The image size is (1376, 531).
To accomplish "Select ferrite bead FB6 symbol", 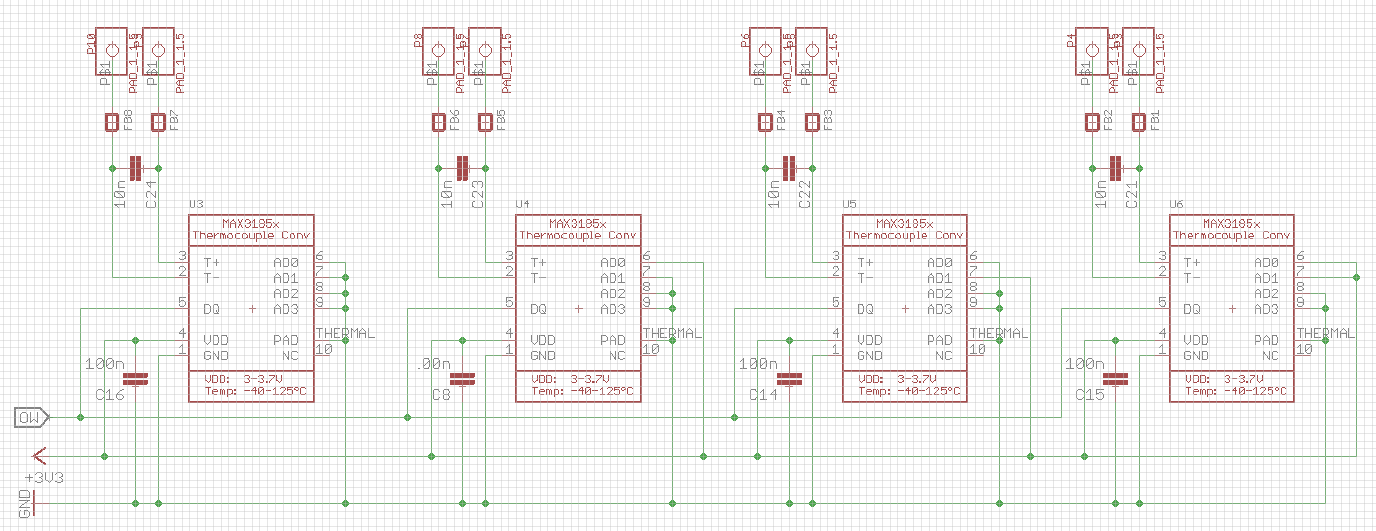I will click(x=438, y=122).
